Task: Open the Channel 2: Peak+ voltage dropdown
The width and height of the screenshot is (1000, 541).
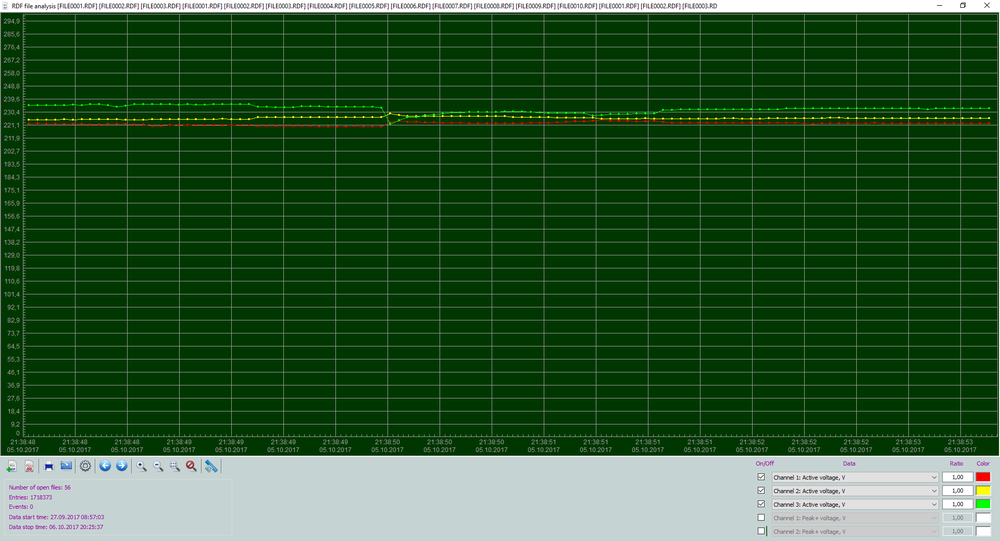Action: 855,531
